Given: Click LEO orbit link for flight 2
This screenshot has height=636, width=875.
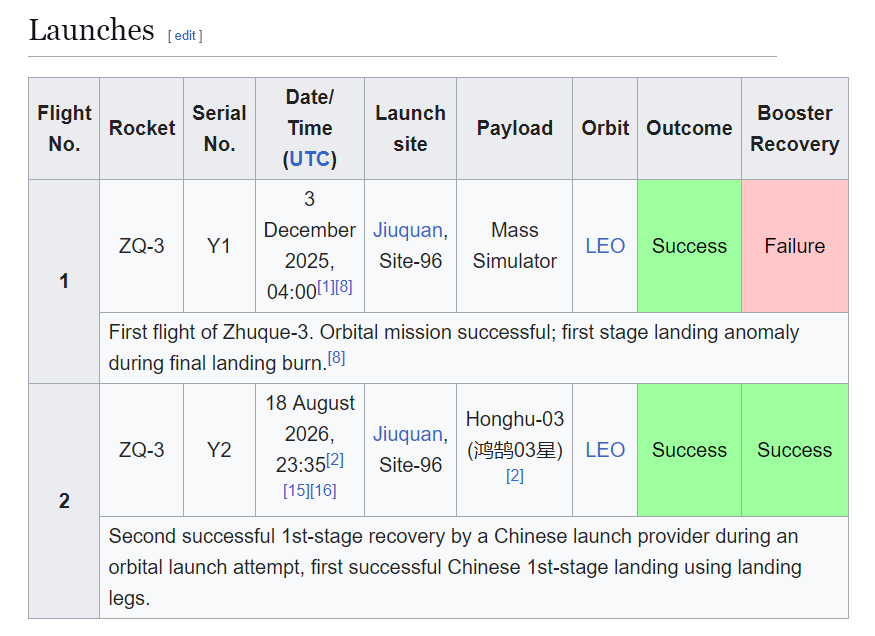Looking at the screenshot, I should pyautogui.click(x=605, y=450).
